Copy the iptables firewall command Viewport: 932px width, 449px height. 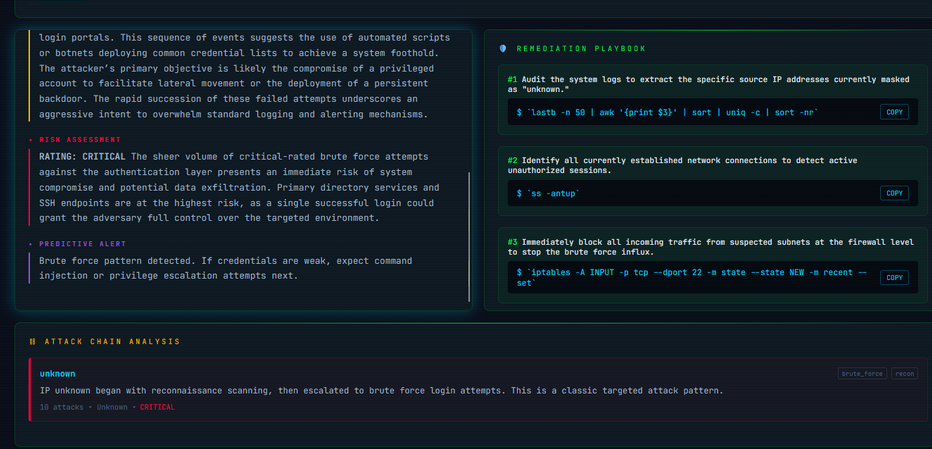pos(894,278)
